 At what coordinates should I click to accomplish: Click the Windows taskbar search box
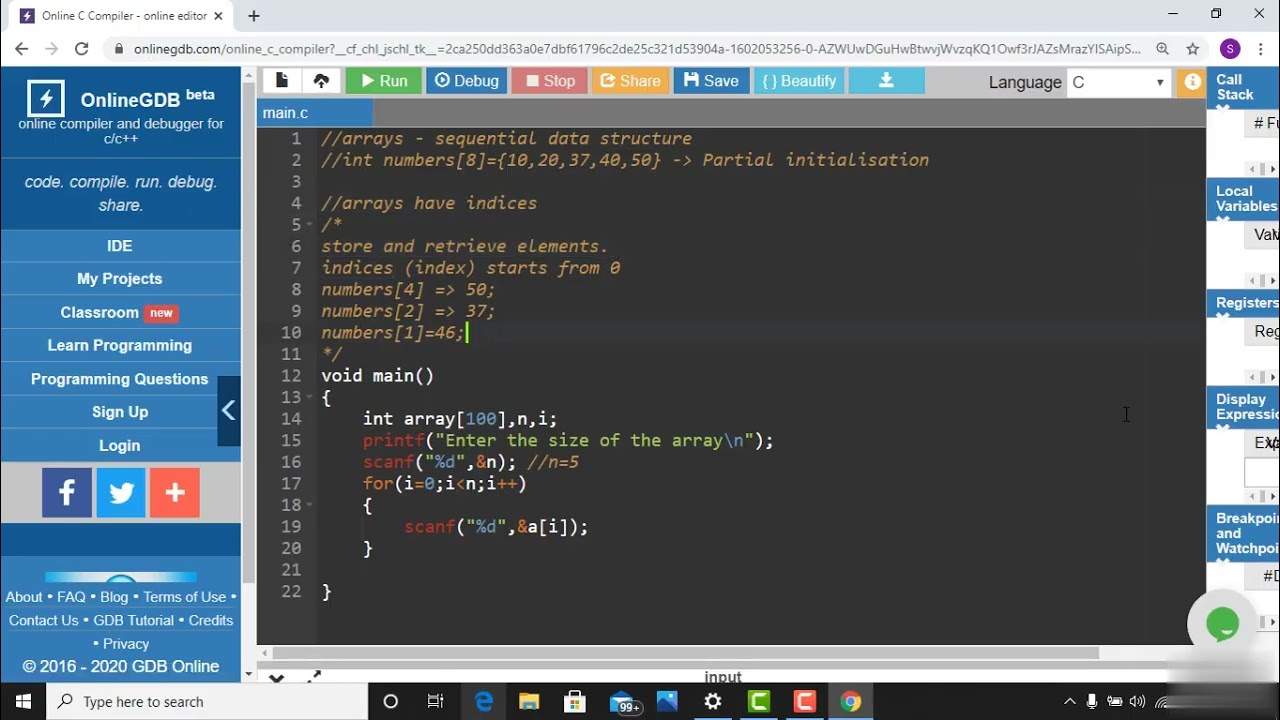[x=207, y=702]
